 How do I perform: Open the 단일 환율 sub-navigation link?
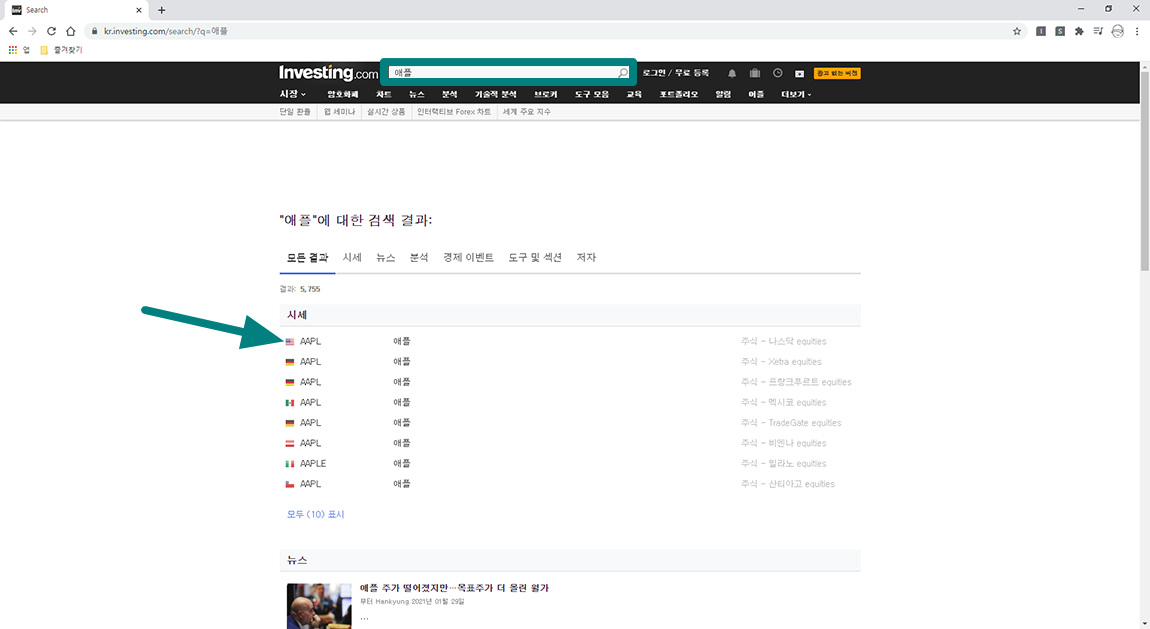pos(295,111)
